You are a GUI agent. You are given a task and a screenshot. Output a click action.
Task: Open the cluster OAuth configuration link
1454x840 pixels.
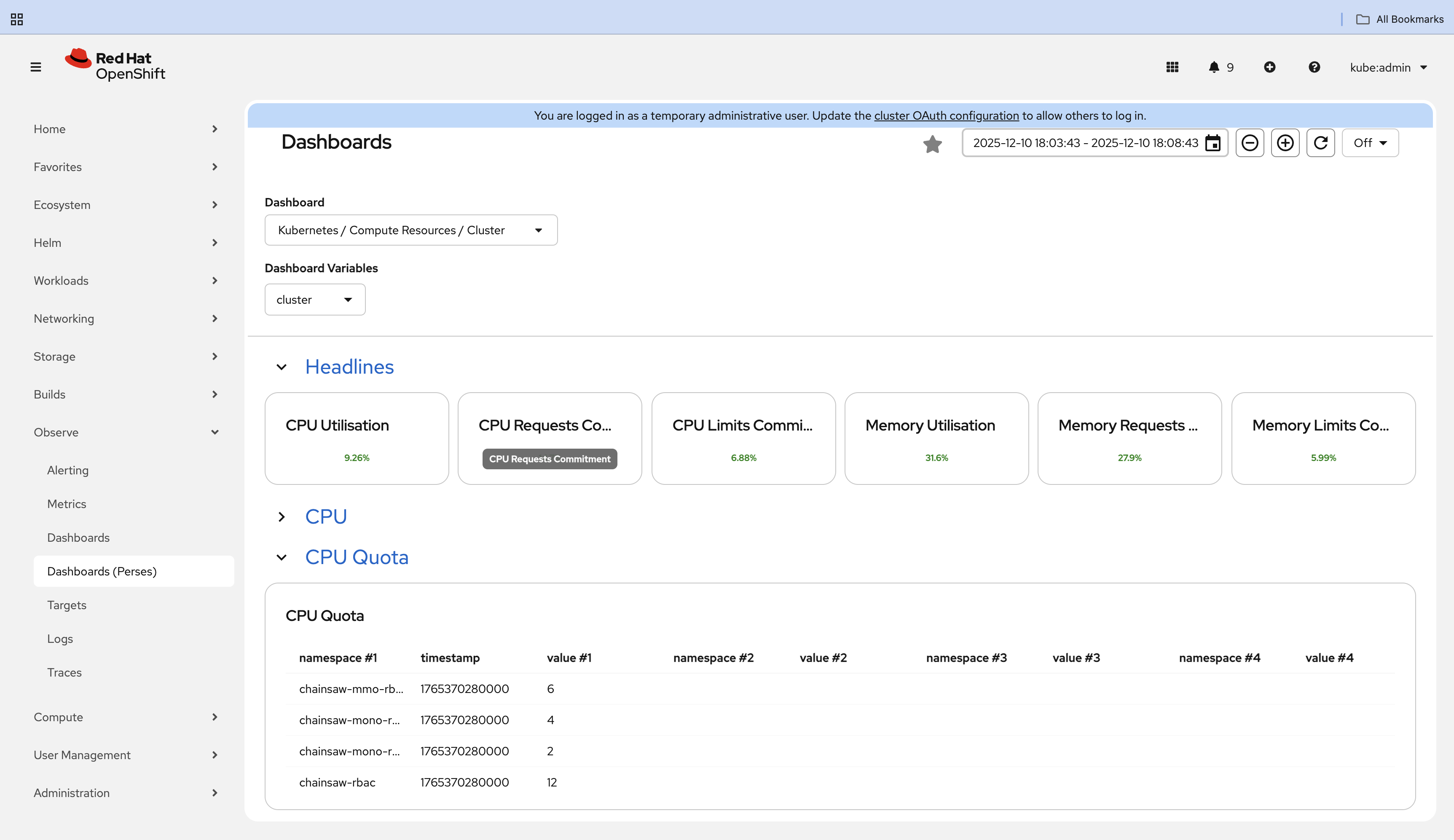tap(946, 115)
